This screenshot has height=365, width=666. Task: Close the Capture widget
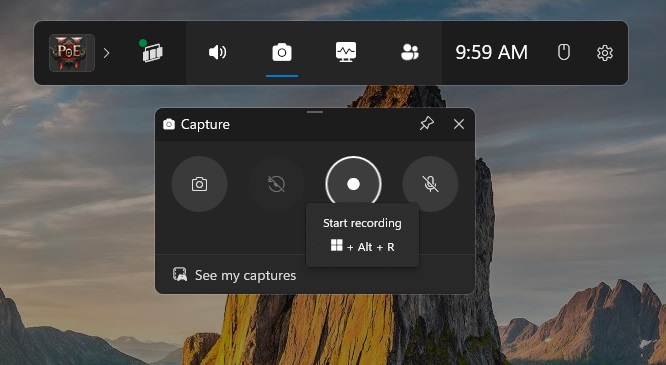459,124
